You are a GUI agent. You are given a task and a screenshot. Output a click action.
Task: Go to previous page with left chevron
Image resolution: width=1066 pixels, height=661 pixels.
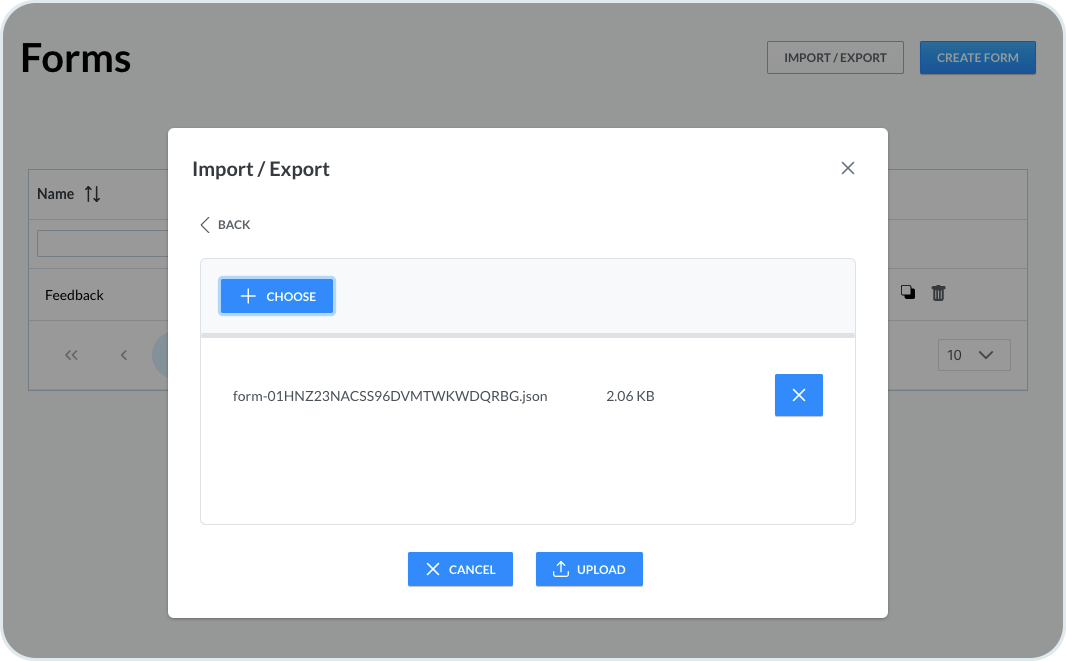click(x=124, y=355)
